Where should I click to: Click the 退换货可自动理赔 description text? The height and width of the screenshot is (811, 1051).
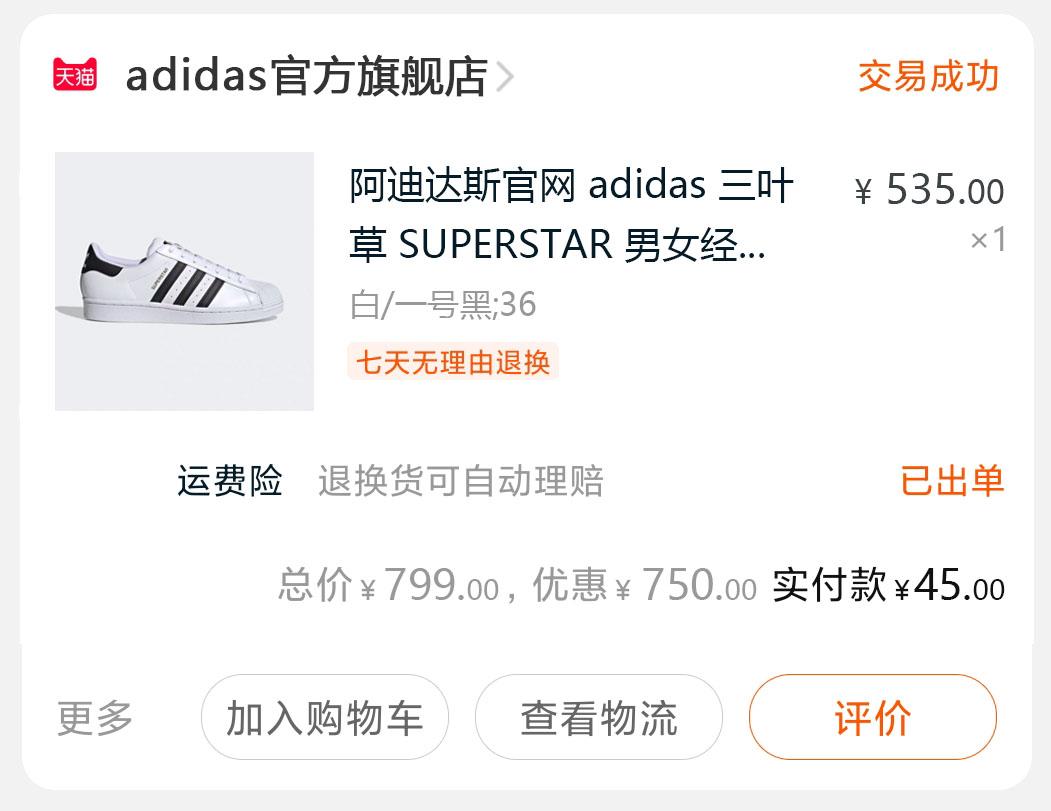461,481
